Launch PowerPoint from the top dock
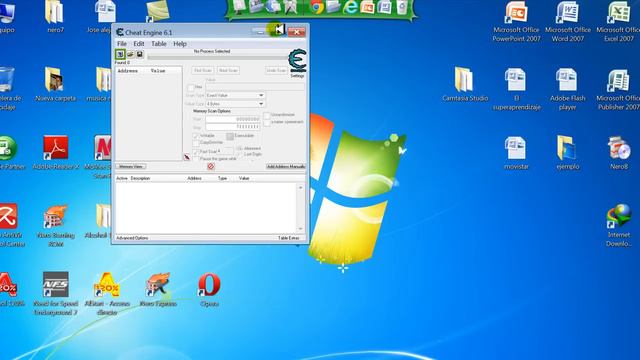The width and height of the screenshot is (640, 360). pos(367,7)
